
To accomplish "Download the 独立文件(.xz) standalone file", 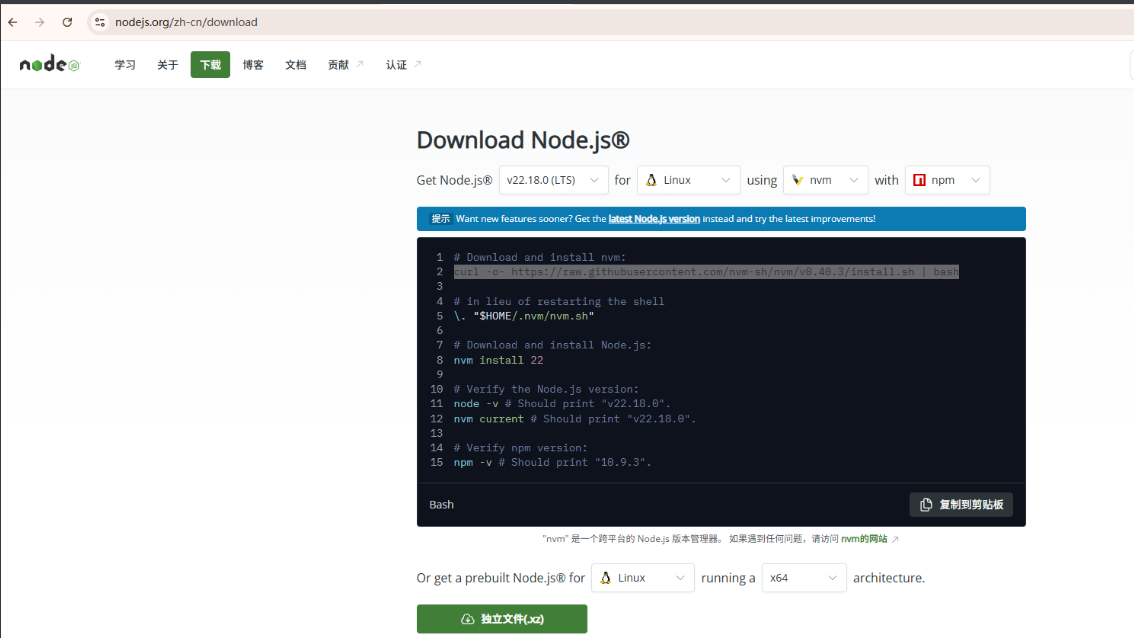I will [502, 619].
